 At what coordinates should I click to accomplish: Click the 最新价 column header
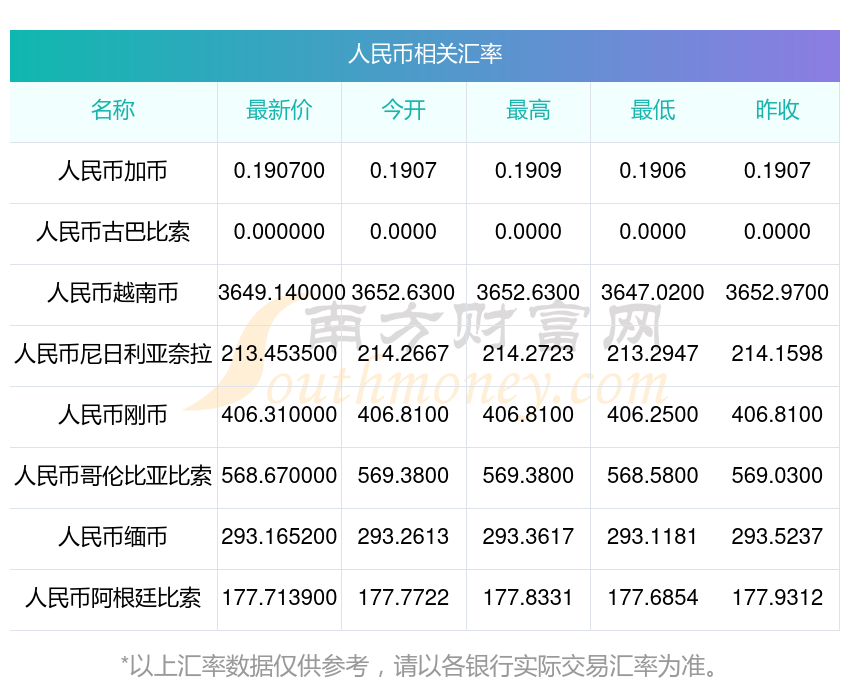click(279, 110)
